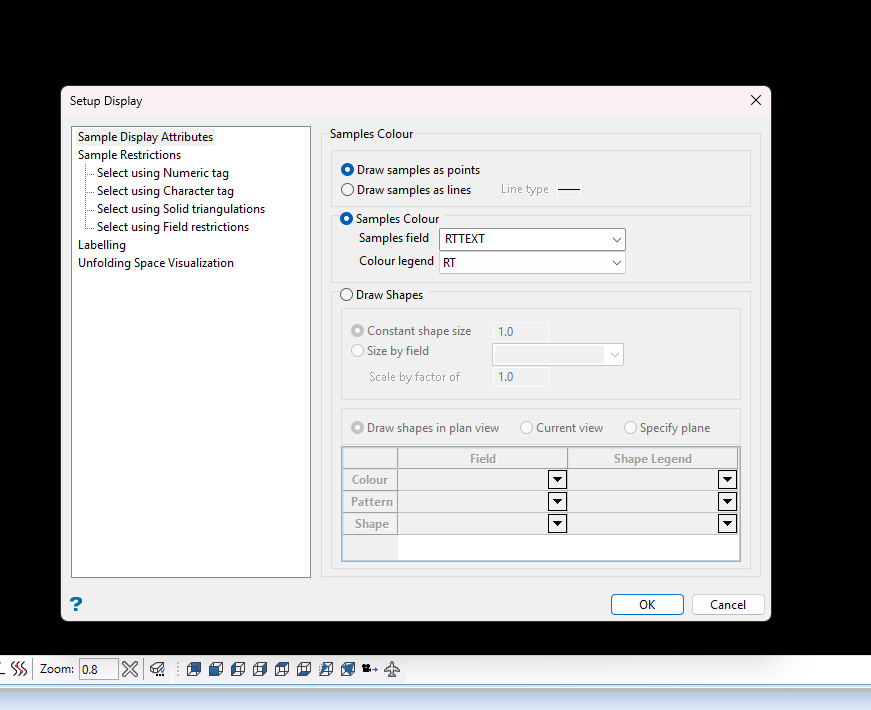This screenshot has height=710, width=871.
Task: Click the Zoom value input field
Action: [x=98, y=669]
